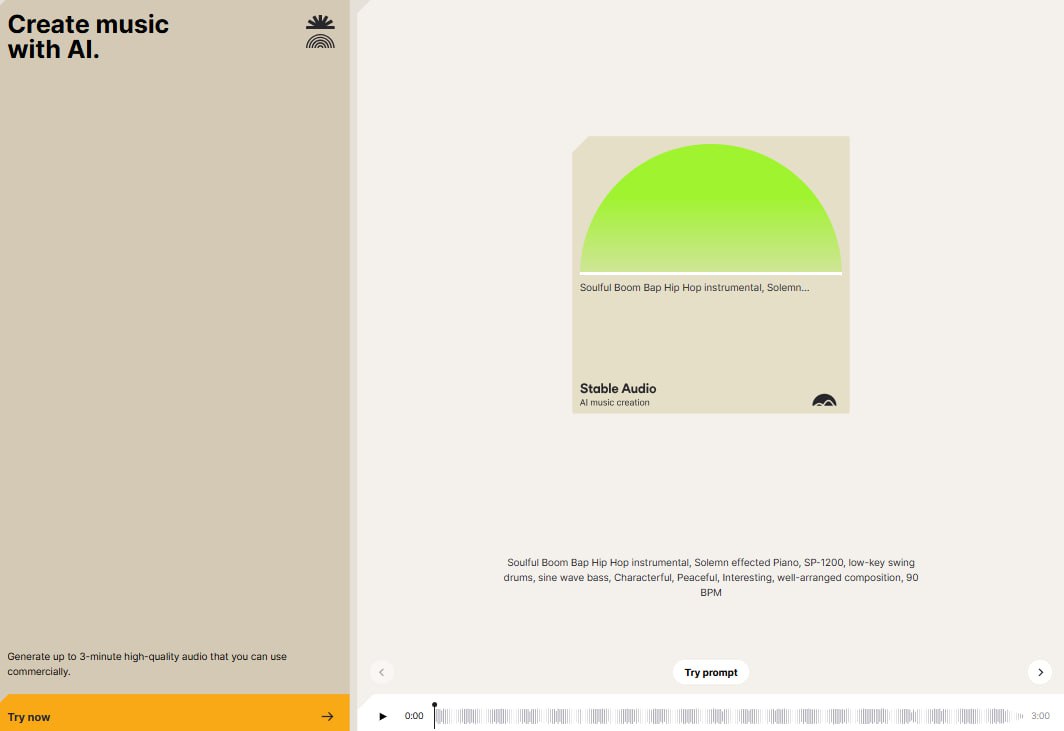Click the playhead marker at track start
Viewport: 1064px width, 731px height.
click(x=434, y=707)
